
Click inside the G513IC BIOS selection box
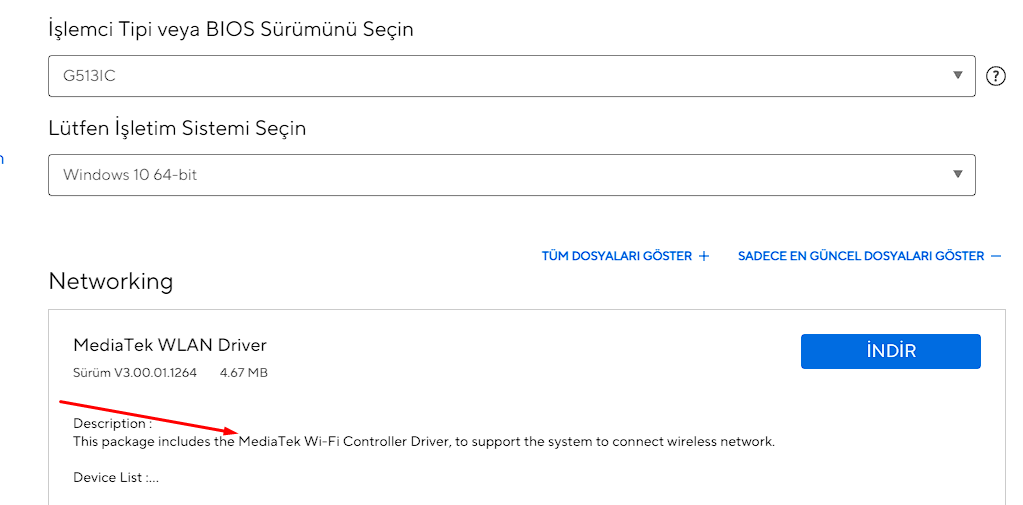[500, 76]
